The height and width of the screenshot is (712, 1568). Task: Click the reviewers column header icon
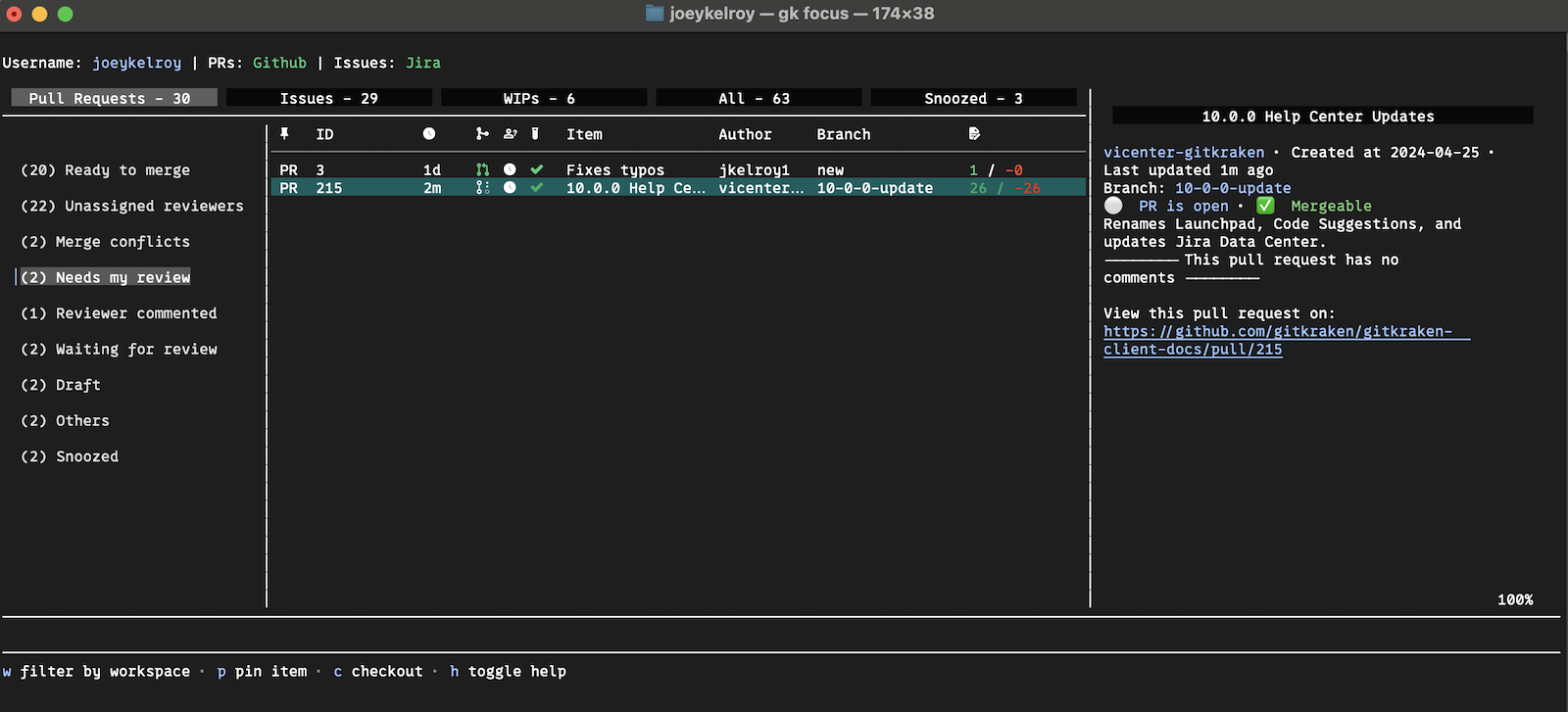pyautogui.click(x=510, y=134)
